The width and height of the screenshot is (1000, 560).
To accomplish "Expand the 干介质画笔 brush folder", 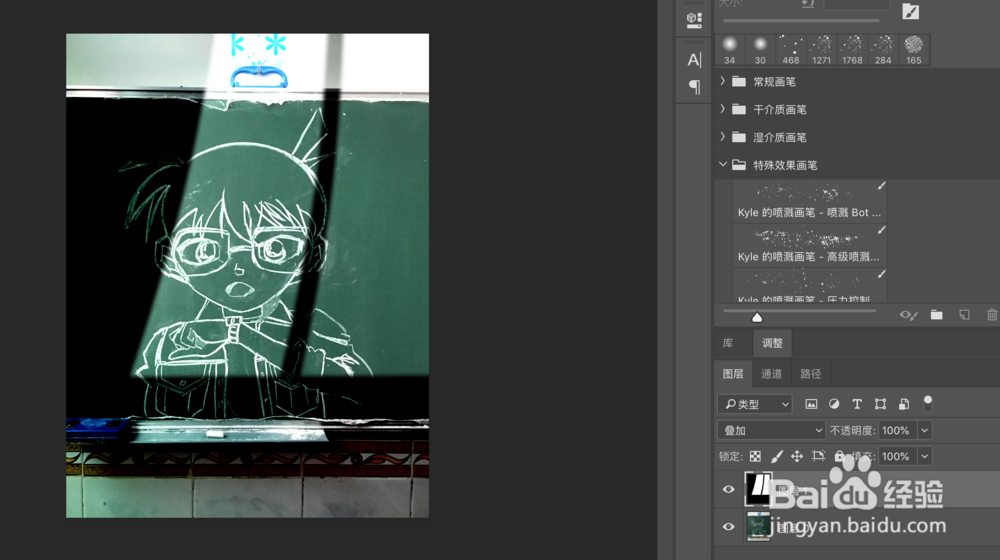I will pos(723,109).
